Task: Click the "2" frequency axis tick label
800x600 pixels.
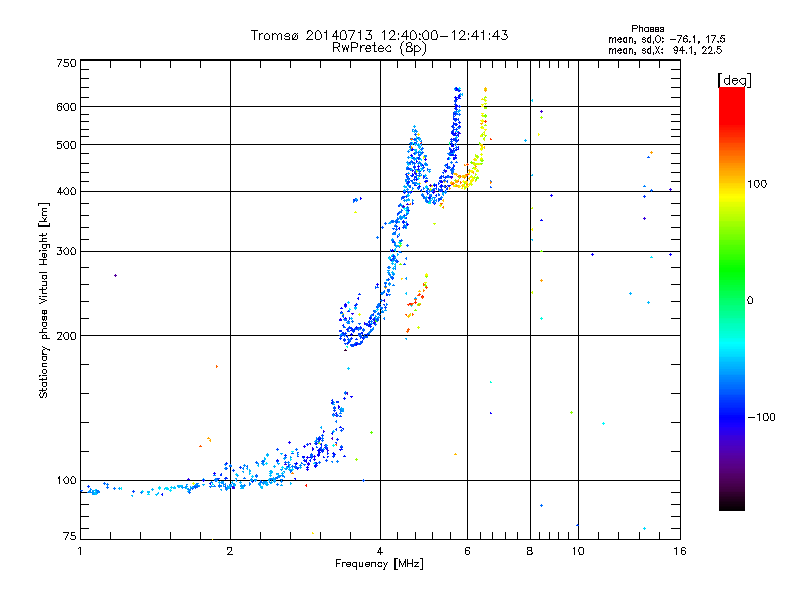Action: click(230, 551)
